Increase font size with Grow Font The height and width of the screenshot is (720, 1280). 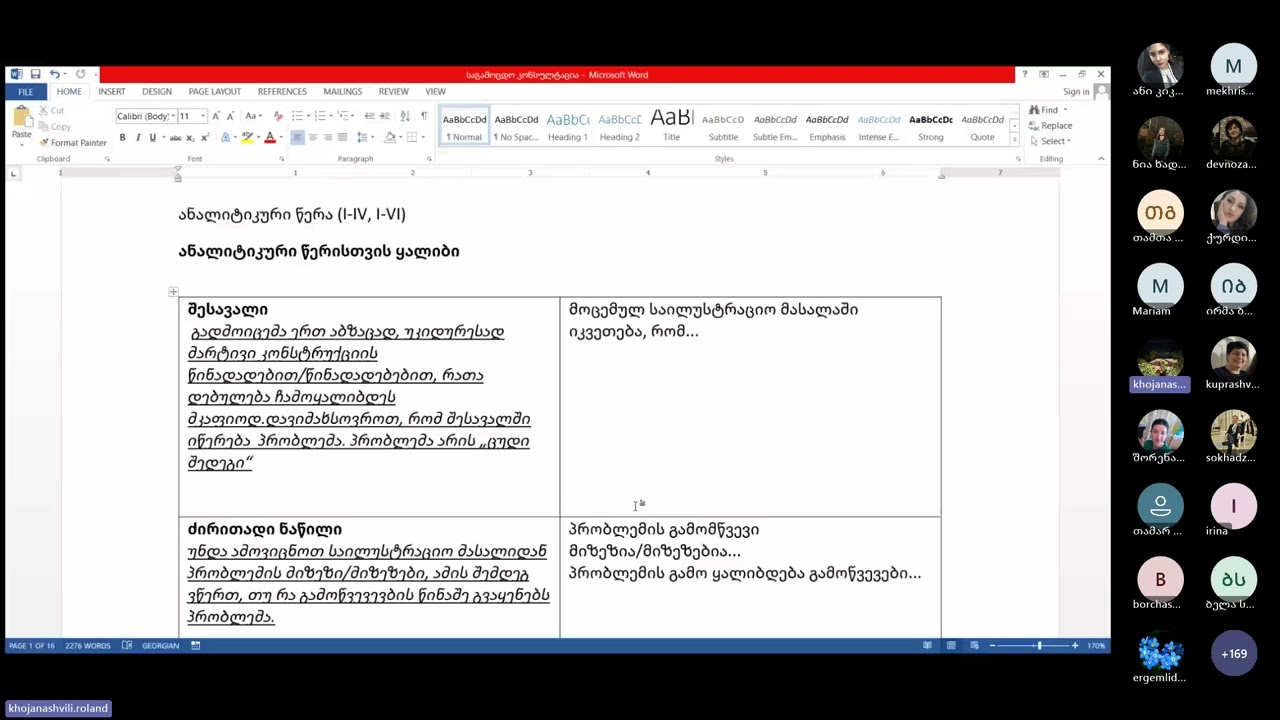pos(216,116)
